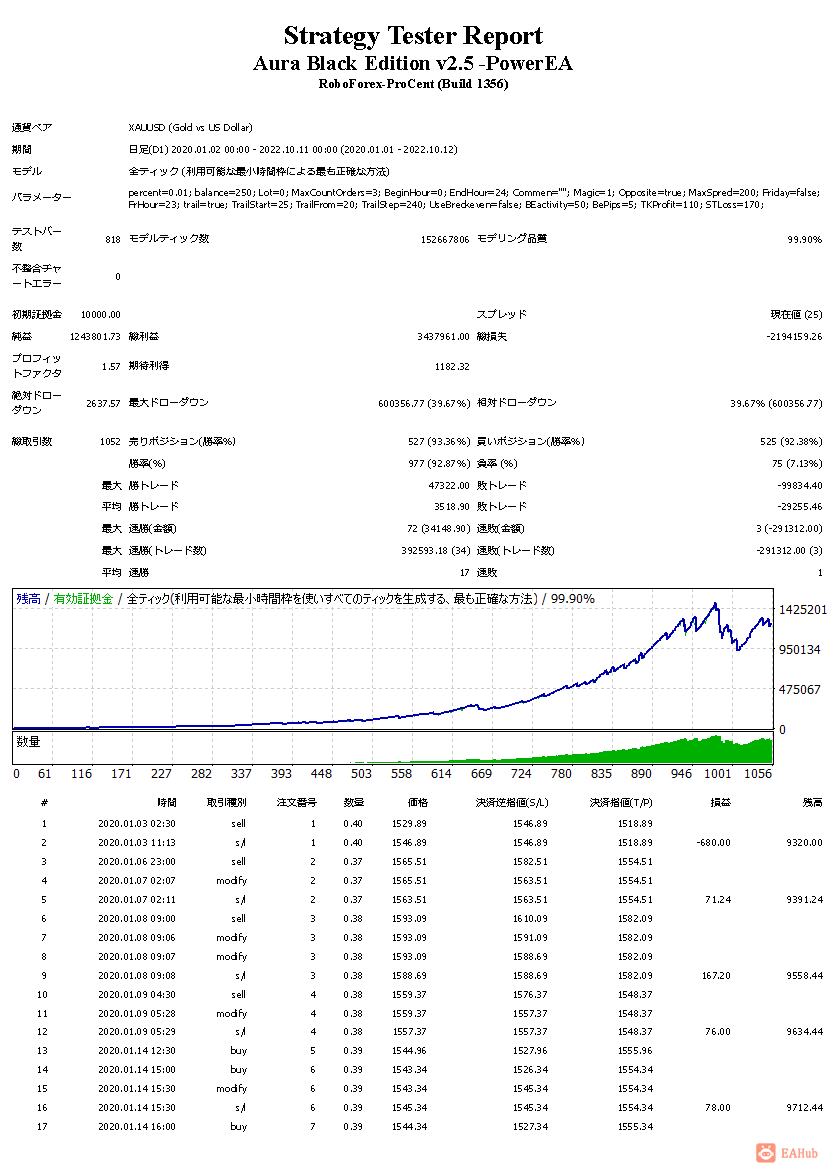Click the modify order in row 4
The height and width of the screenshot is (1168, 827).
point(231,881)
